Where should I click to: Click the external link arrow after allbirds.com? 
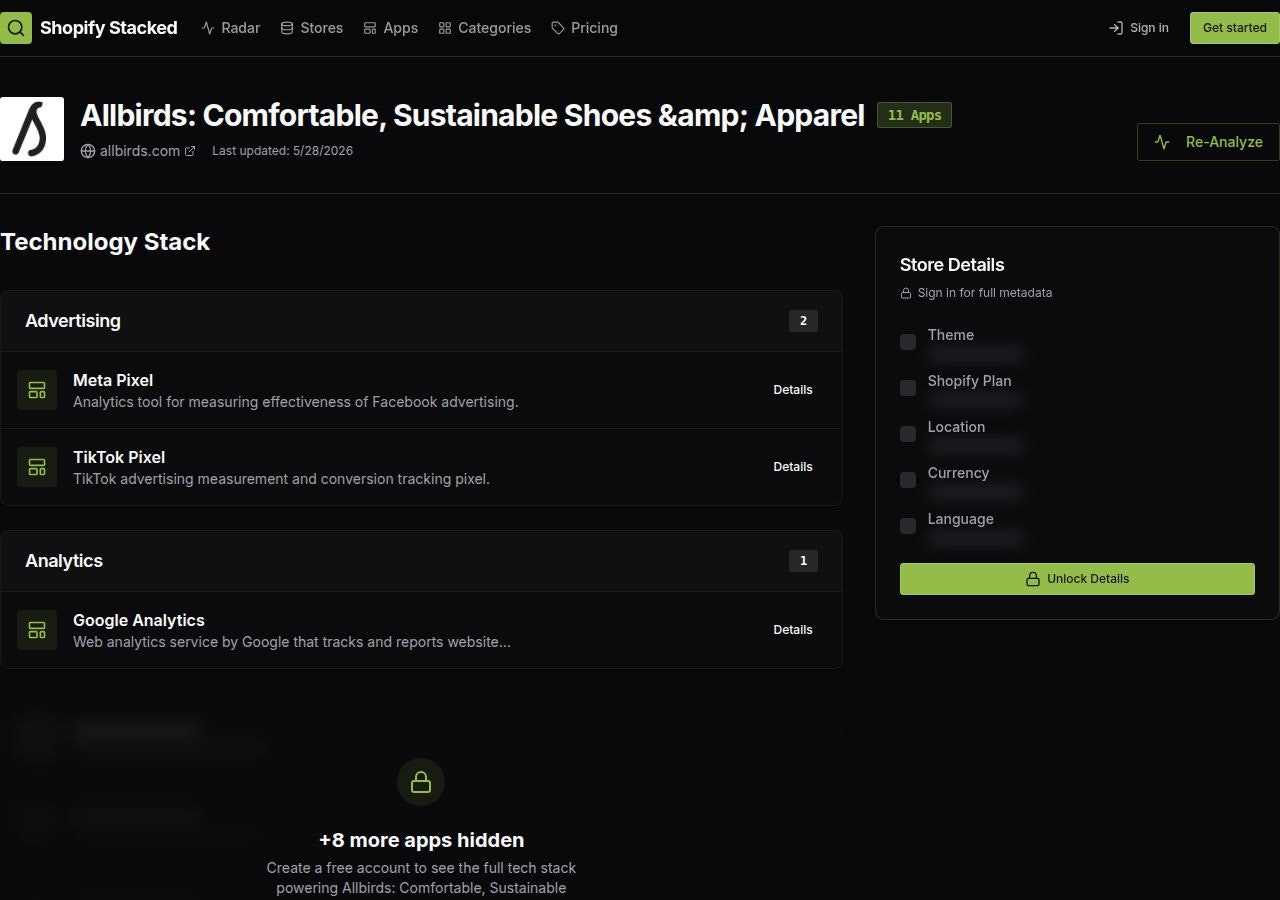pyautogui.click(x=190, y=151)
